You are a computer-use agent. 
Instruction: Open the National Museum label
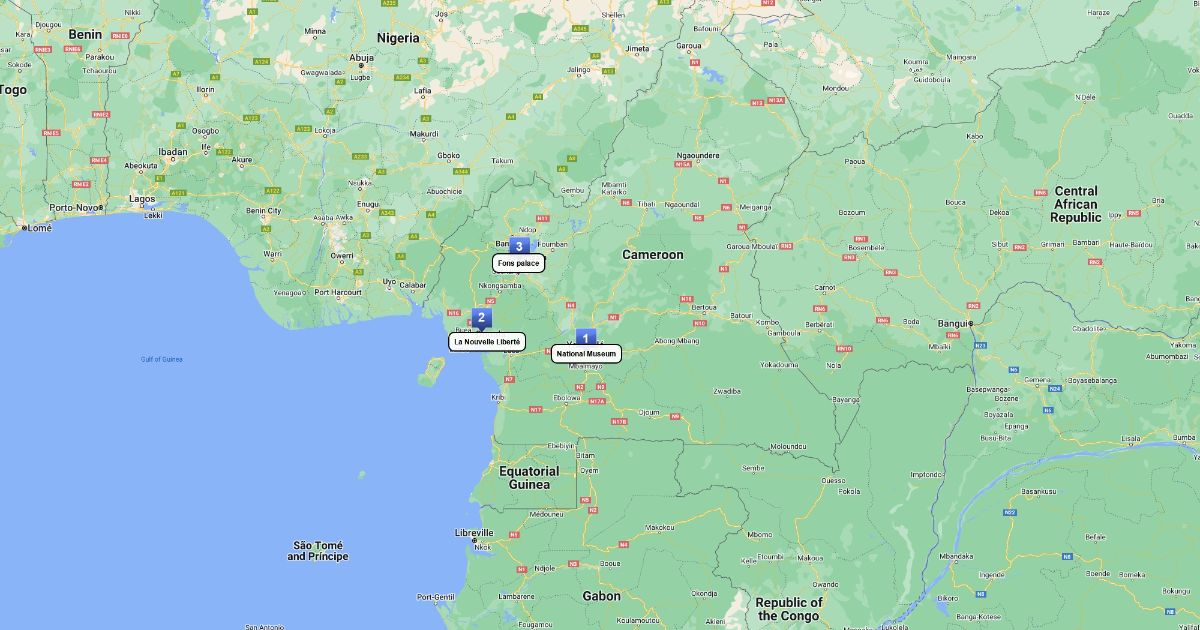tap(586, 354)
